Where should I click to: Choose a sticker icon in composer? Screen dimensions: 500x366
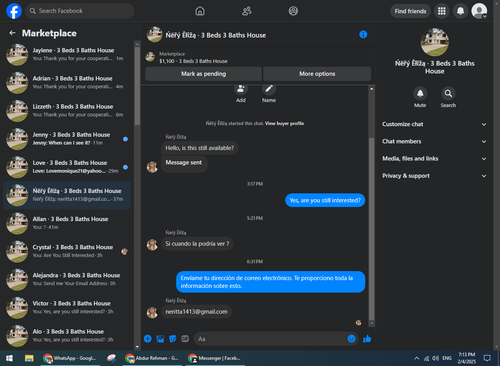click(x=173, y=339)
